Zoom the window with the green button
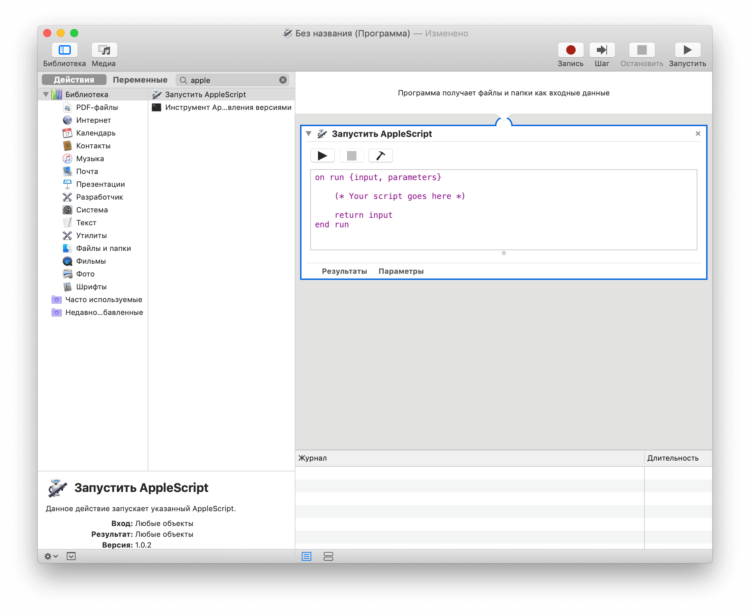Image resolution: width=750 pixels, height=613 pixels. pos(74,33)
